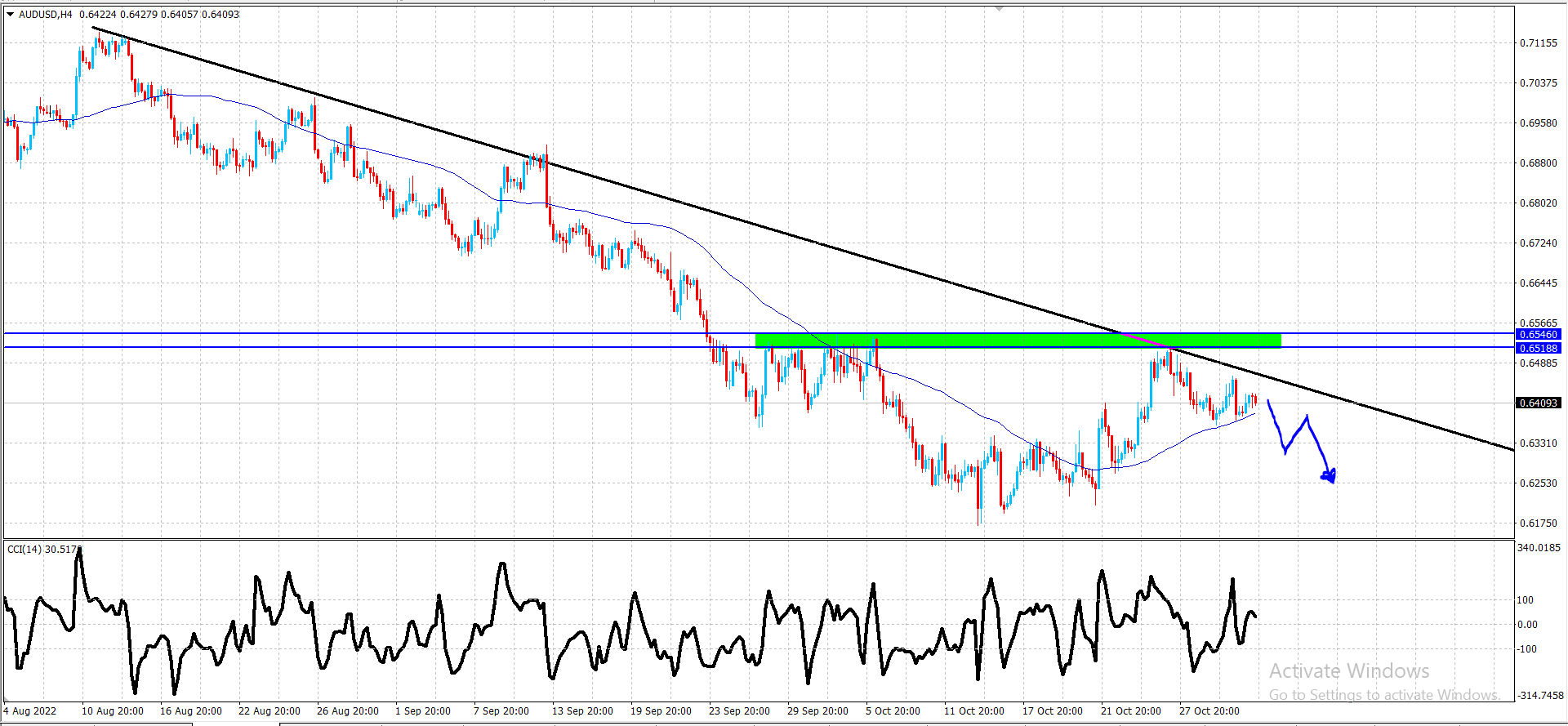Select the current price 0.64093 label
Image resolution: width=1568 pixels, height=726 pixels.
(x=1539, y=403)
